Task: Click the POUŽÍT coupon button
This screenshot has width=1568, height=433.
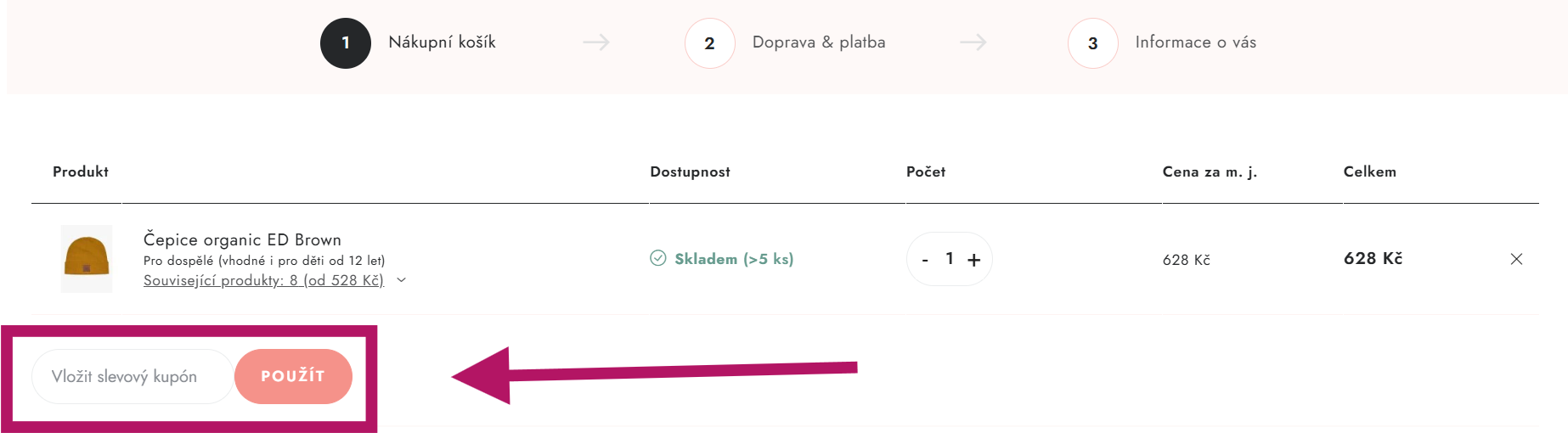Action: pos(293,376)
